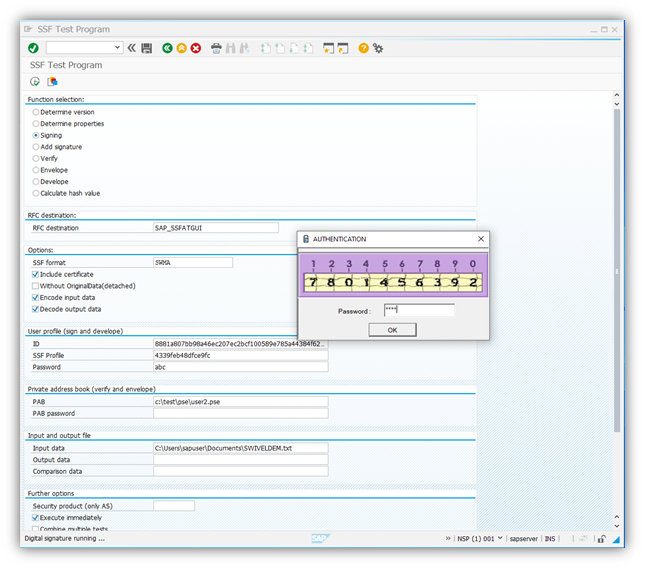Screen dimensions: 645x568
Task: Toggle the Execute immediately checkbox
Action: pos(35,517)
